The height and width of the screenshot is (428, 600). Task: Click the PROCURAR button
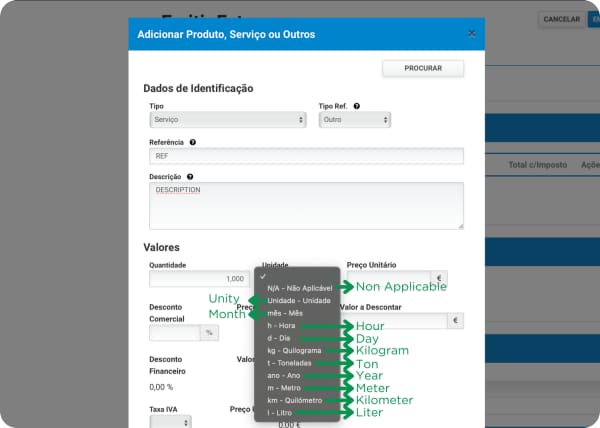423,68
